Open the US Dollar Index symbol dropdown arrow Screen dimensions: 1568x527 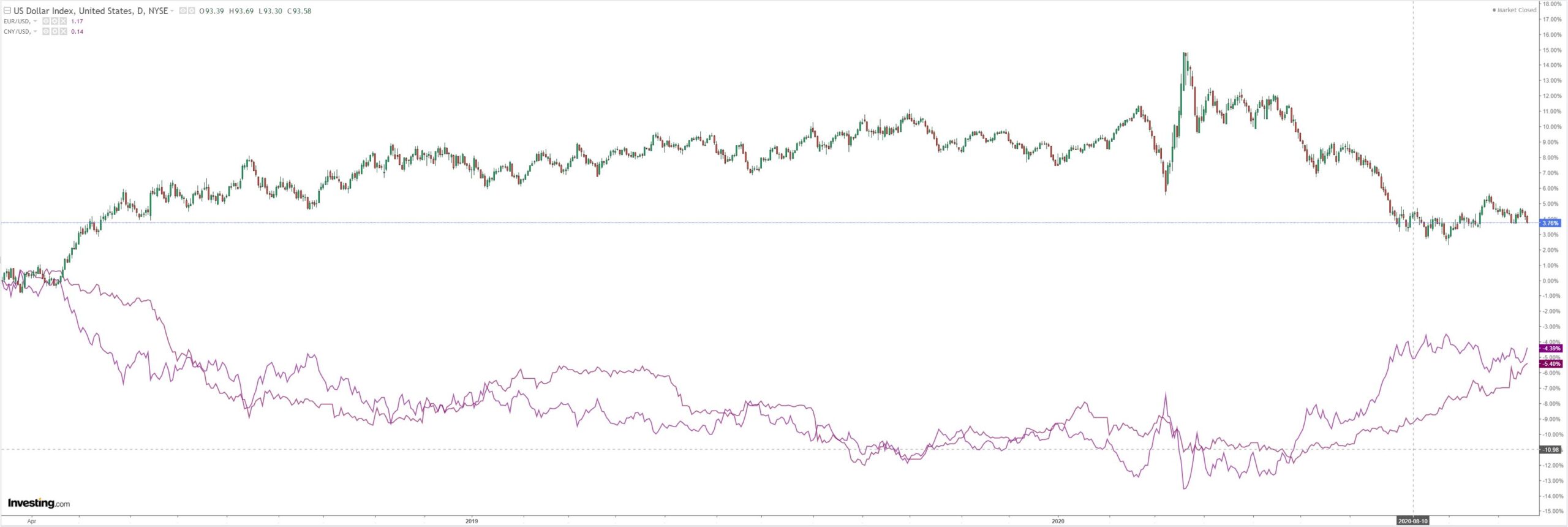click(x=172, y=11)
